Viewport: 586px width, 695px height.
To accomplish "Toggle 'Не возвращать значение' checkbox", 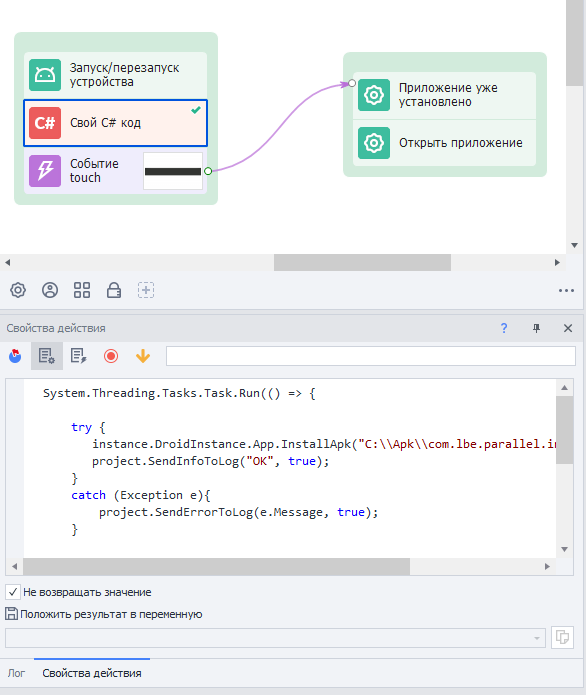I will tap(13, 592).
